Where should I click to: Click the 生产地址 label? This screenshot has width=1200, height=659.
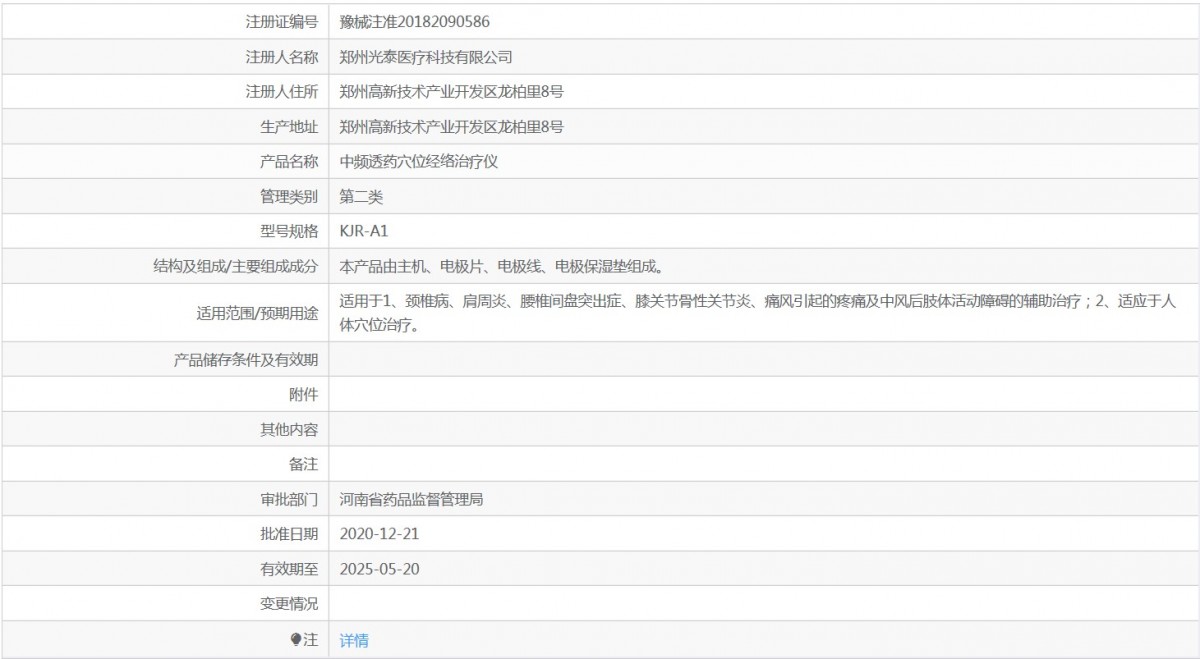289,127
